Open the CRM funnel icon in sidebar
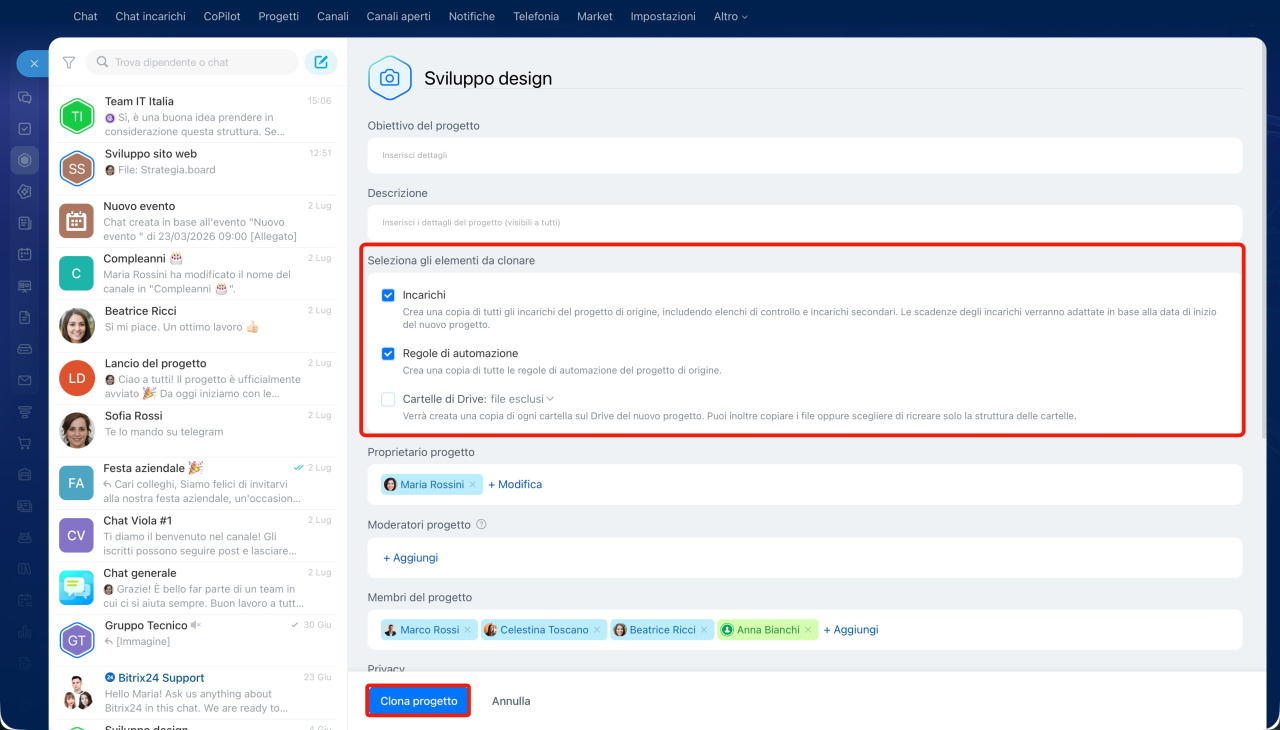 [x=25, y=411]
